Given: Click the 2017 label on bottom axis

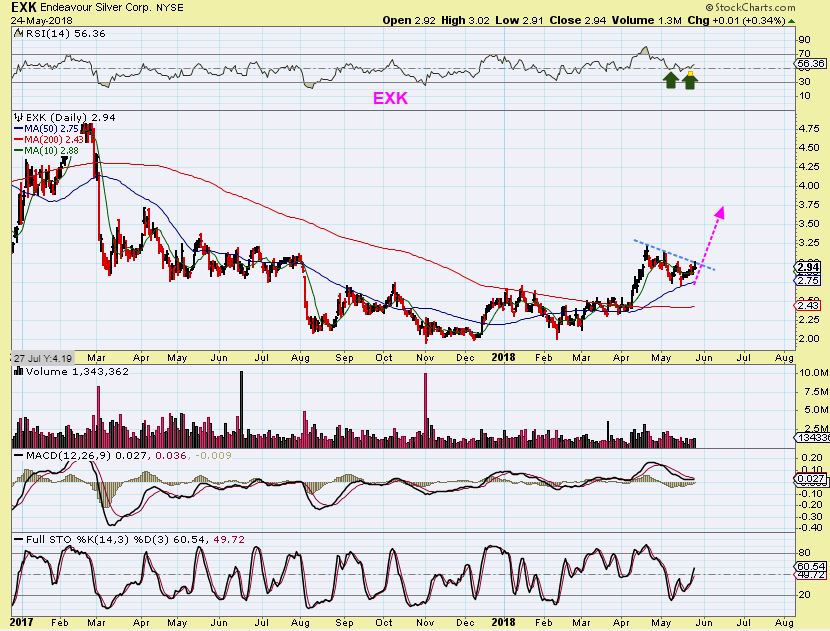Looking at the screenshot, I should 21,623.
